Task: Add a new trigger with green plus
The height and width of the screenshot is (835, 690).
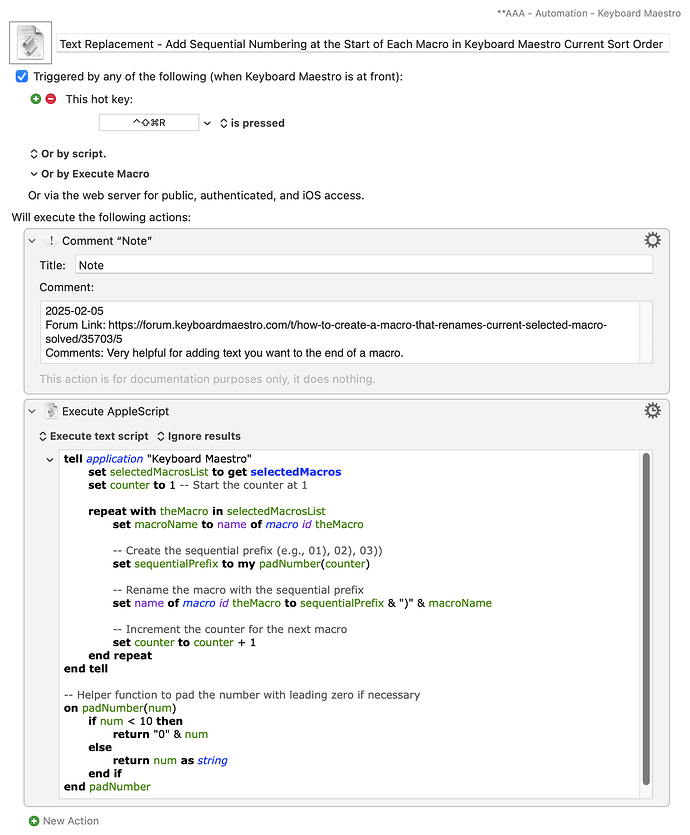Action: coord(36,99)
